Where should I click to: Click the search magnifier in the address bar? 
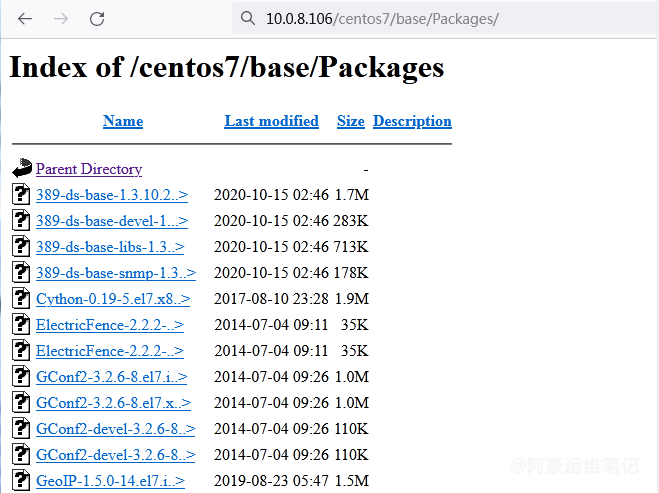pos(248,18)
